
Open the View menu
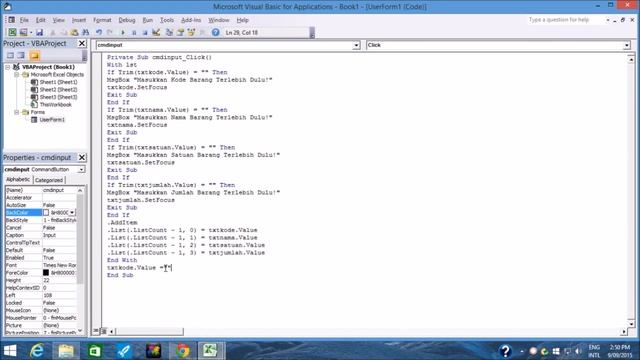pos(58,20)
